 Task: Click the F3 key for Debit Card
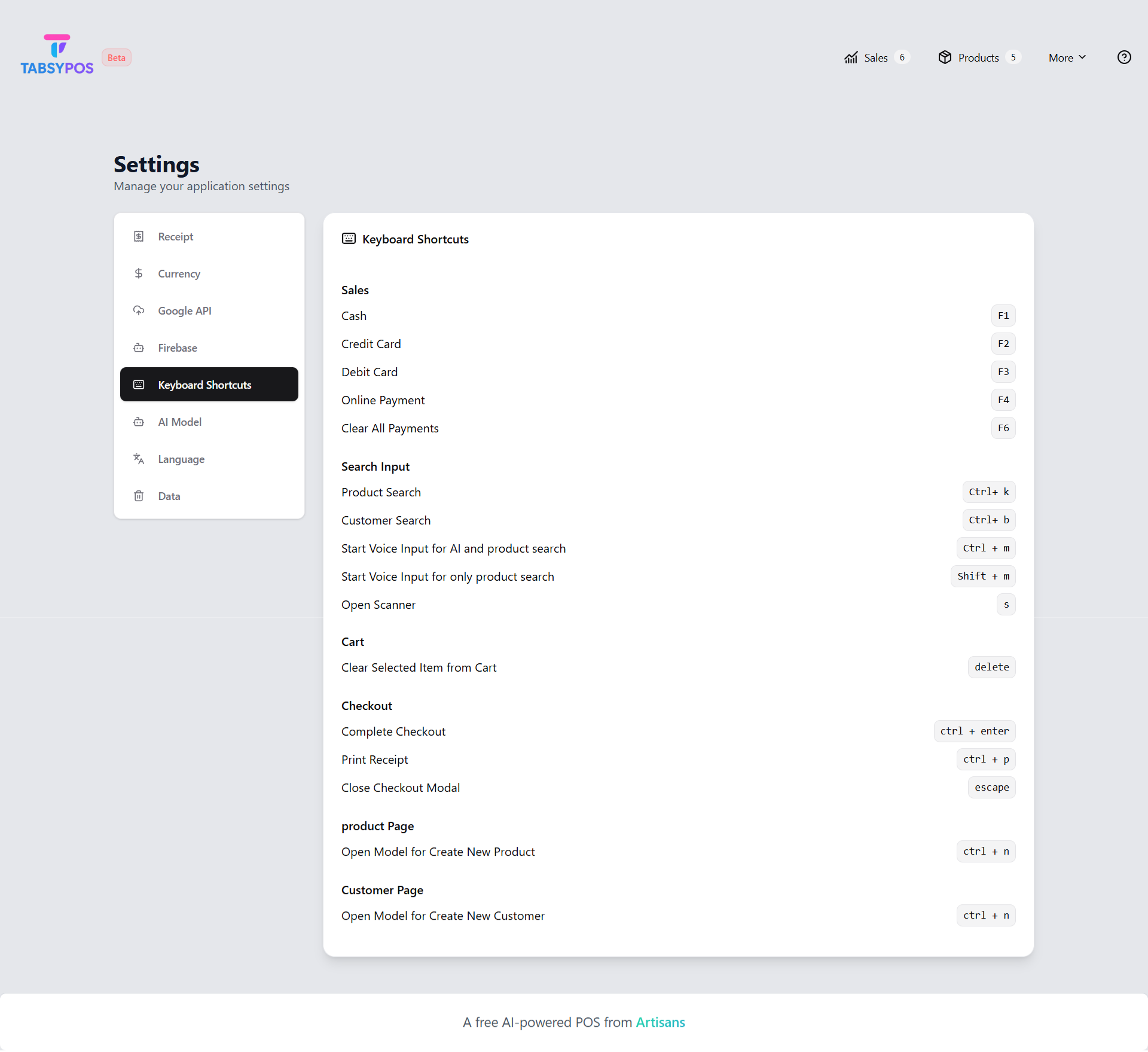1003,372
